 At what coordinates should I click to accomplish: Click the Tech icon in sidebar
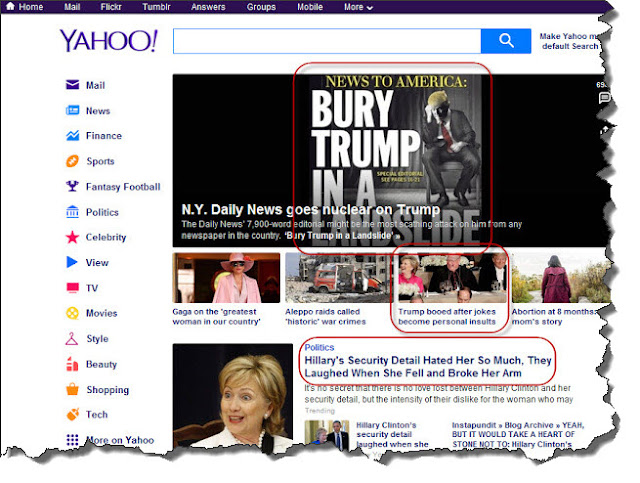tap(72, 414)
